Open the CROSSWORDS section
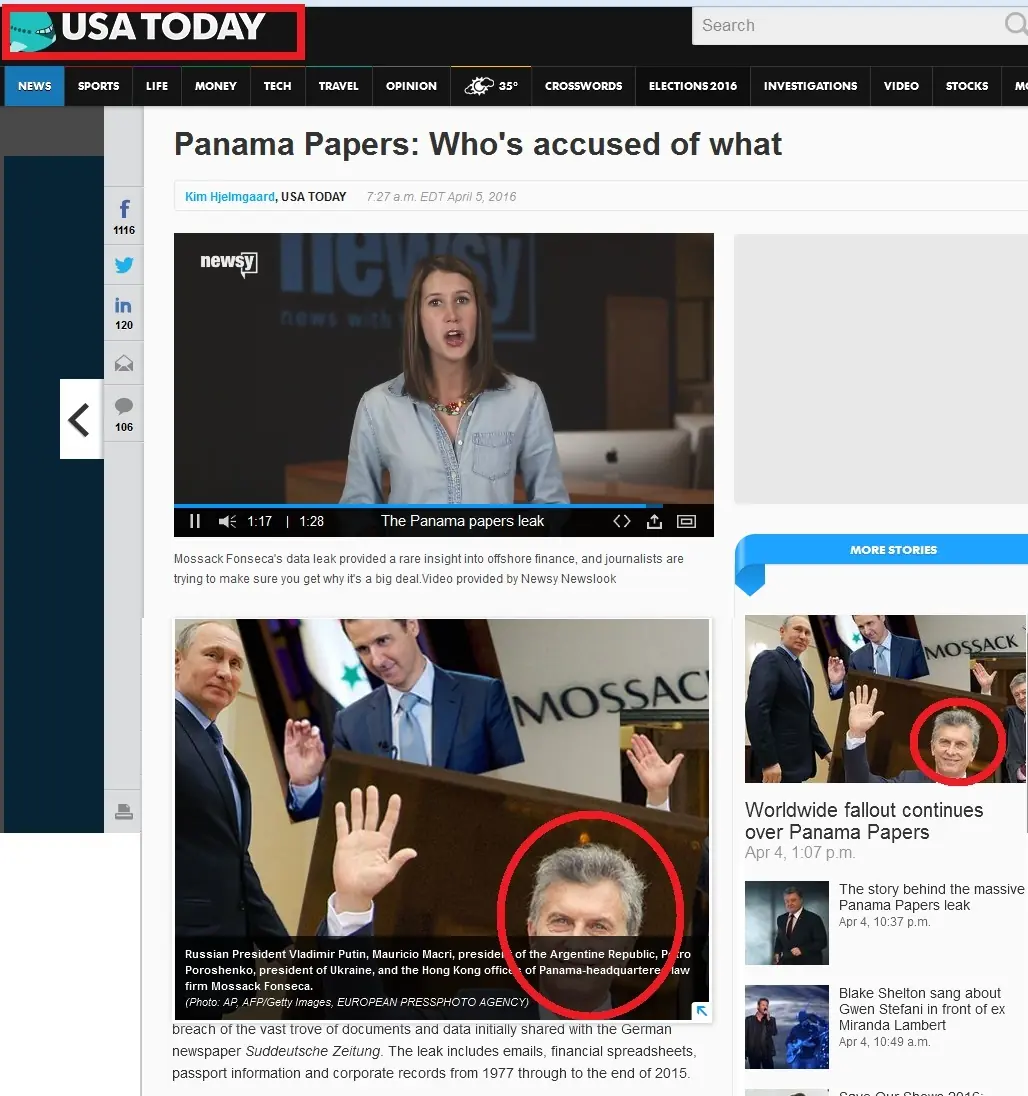The image size is (1028, 1096). pos(584,86)
